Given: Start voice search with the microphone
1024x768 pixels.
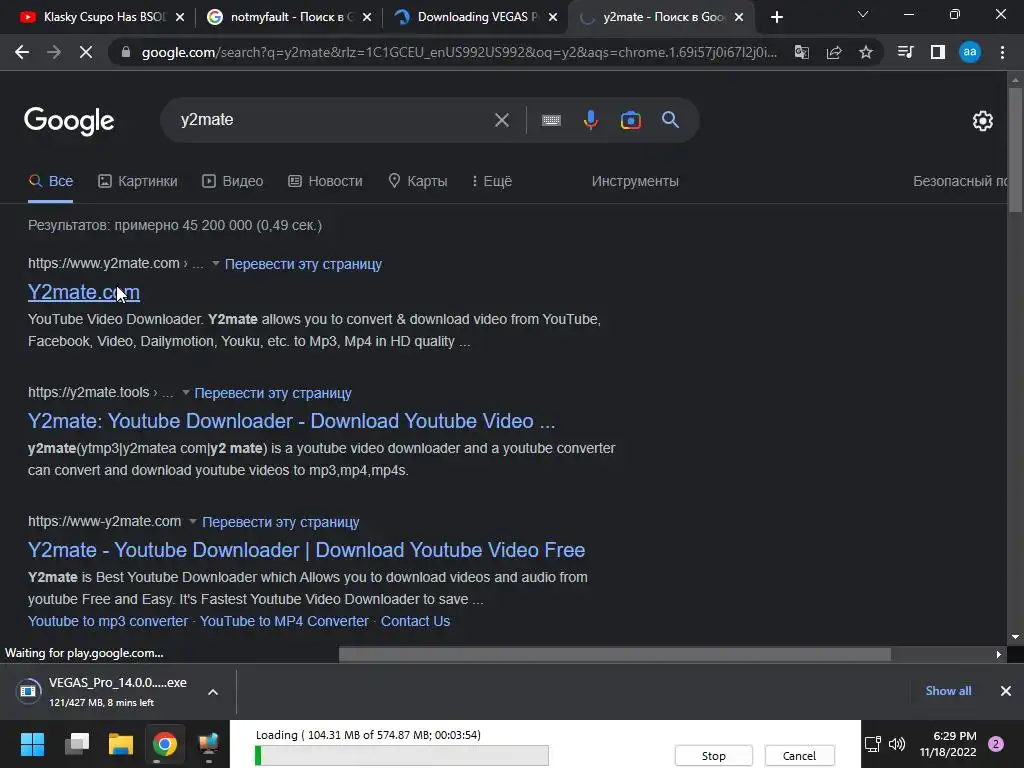Looking at the screenshot, I should pos(591,120).
